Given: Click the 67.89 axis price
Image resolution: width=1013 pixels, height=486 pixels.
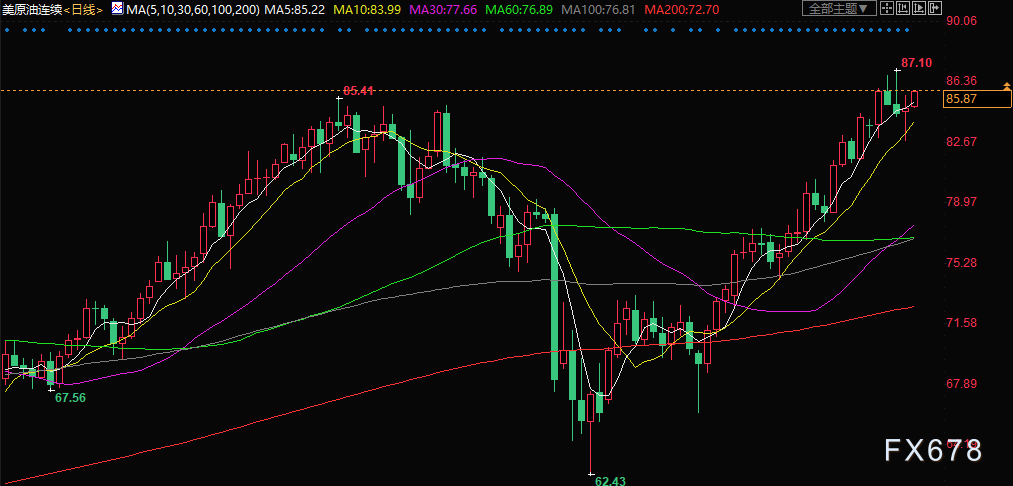Looking at the screenshot, I should click(961, 384).
